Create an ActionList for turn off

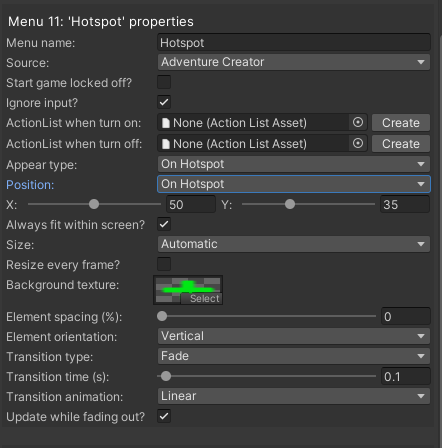[401, 144]
